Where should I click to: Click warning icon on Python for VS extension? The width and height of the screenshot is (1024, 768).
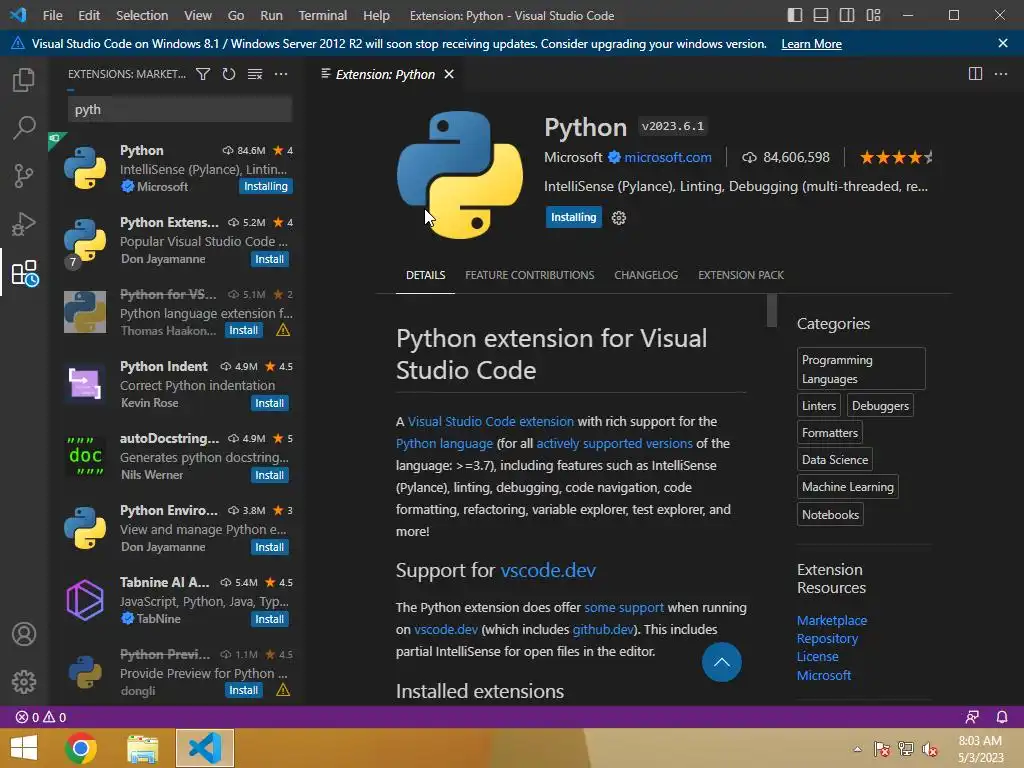pos(283,330)
